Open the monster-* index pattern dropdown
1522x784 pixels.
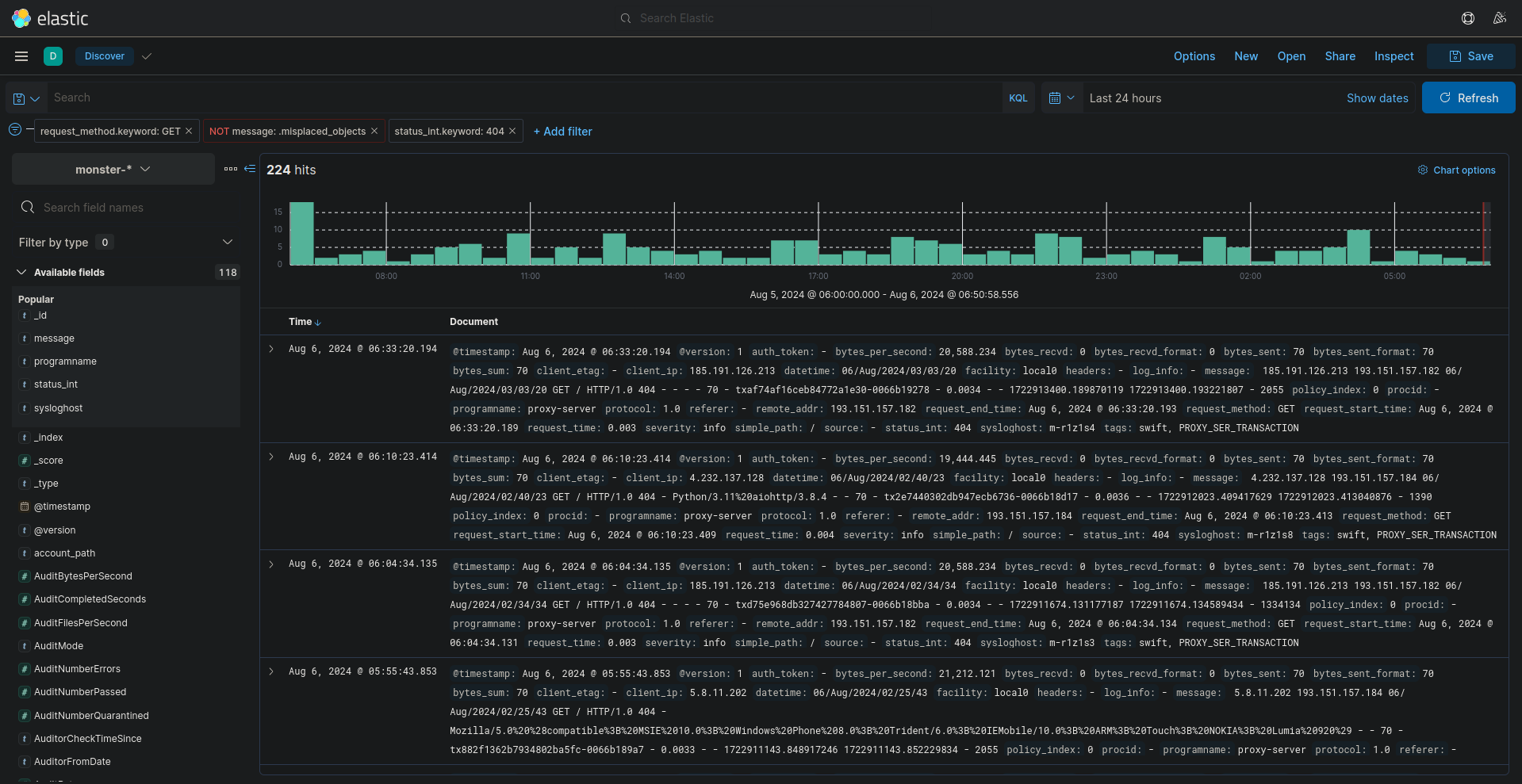tap(113, 170)
